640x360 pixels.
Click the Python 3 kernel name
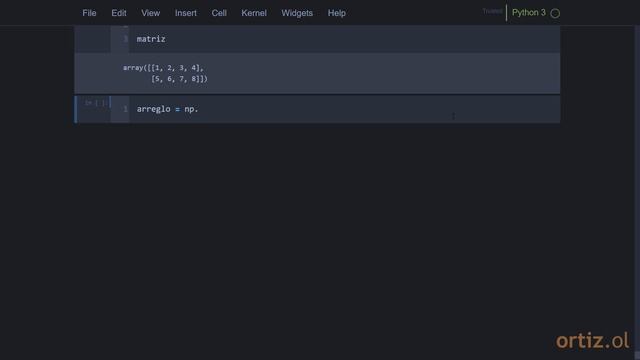529,13
